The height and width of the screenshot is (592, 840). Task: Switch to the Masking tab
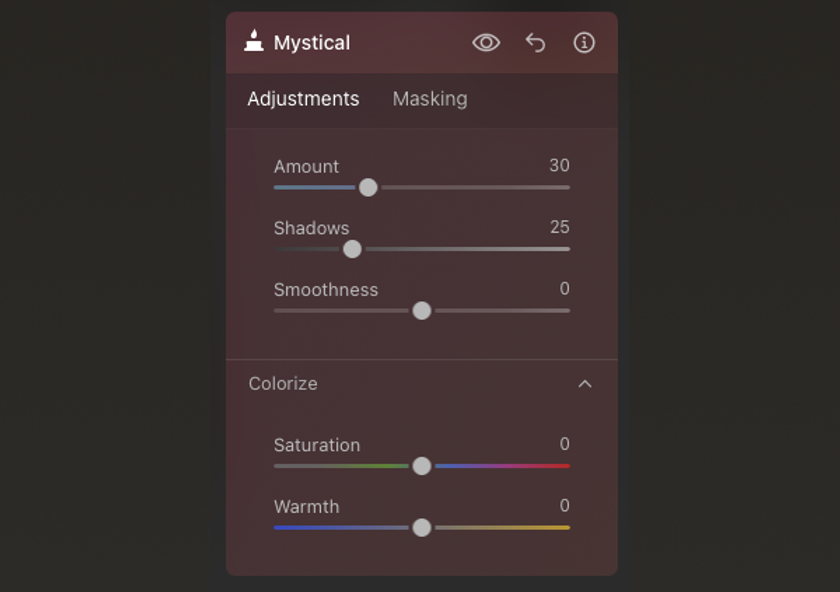[430, 99]
